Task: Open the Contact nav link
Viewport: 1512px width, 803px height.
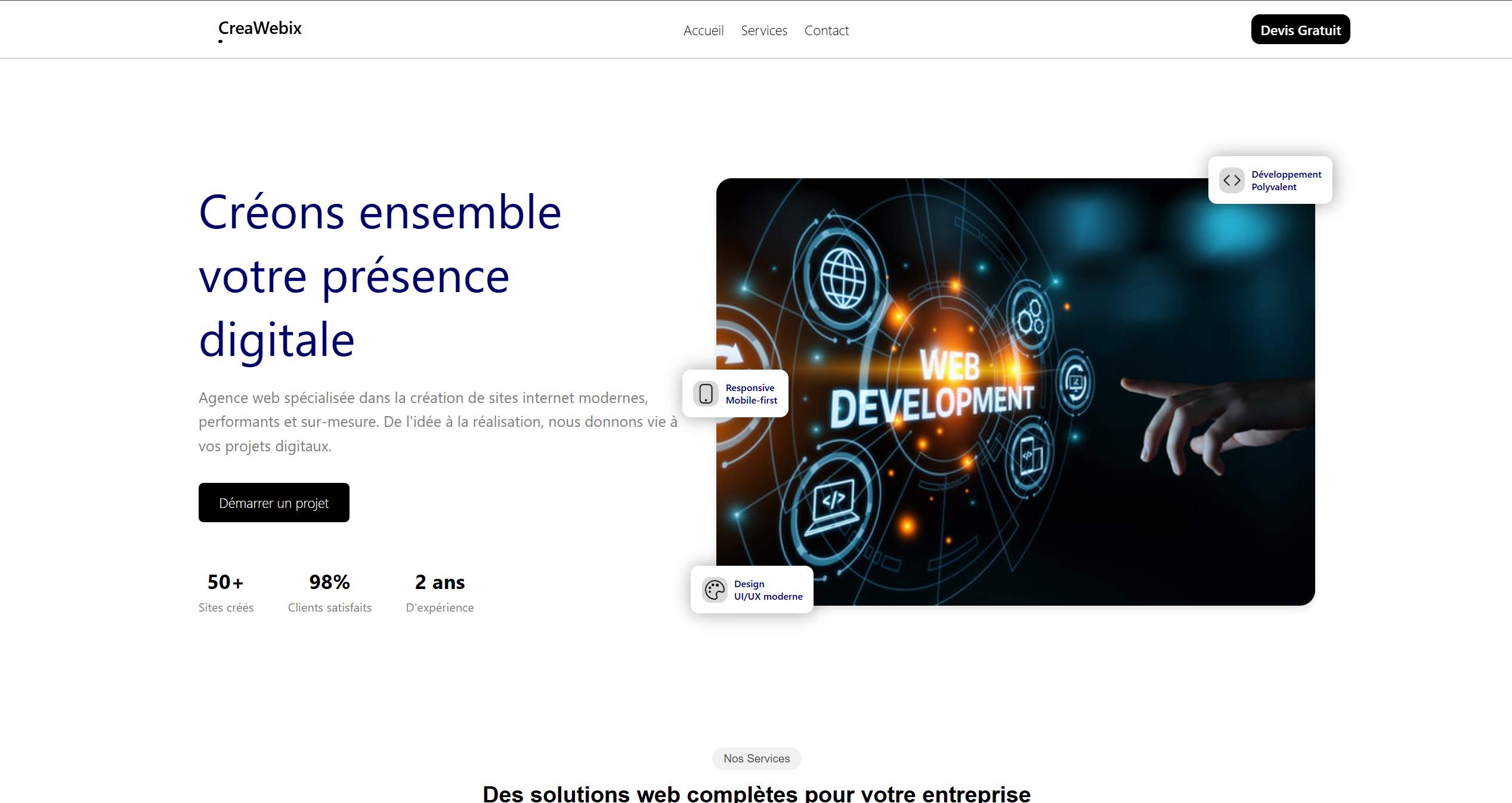Action: [826, 30]
